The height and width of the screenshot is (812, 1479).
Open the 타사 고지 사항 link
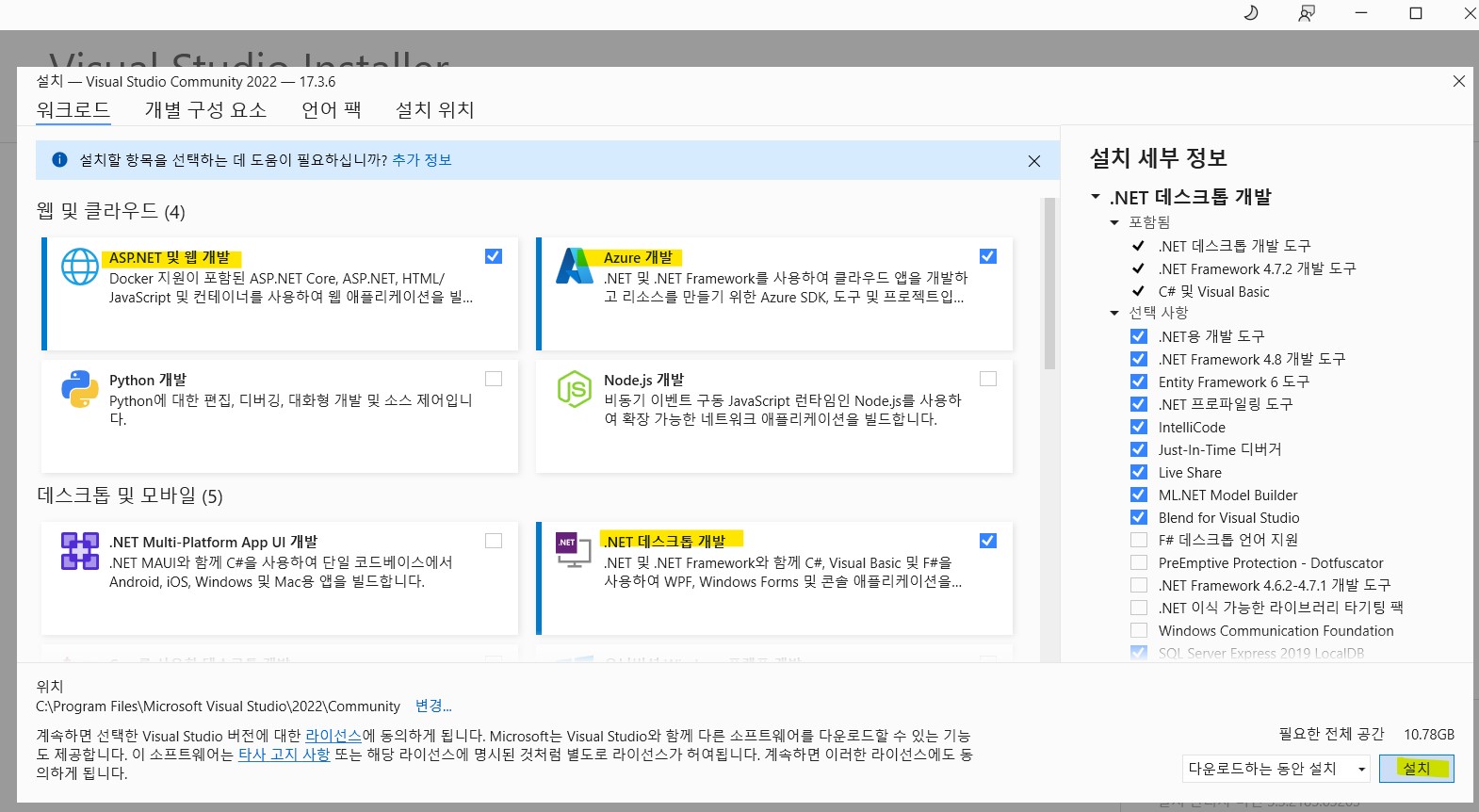coord(284,755)
